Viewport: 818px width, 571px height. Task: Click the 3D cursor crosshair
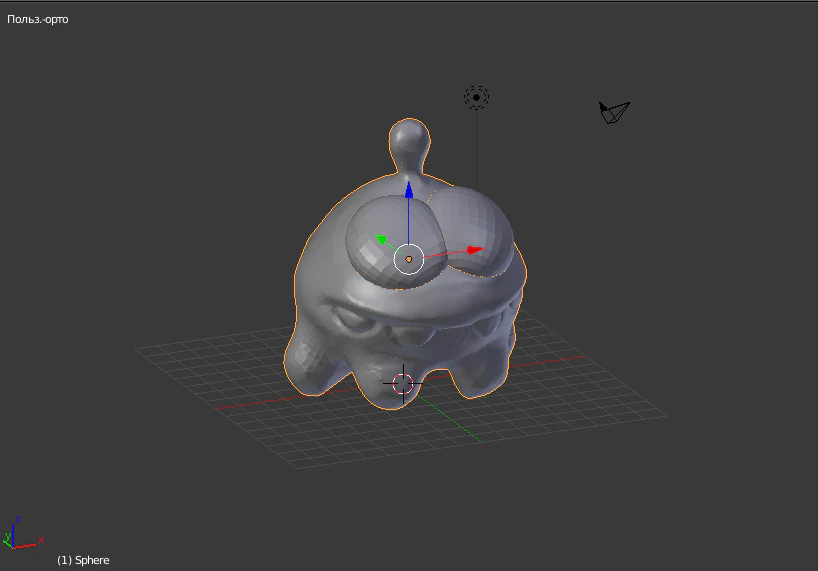(x=403, y=384)
